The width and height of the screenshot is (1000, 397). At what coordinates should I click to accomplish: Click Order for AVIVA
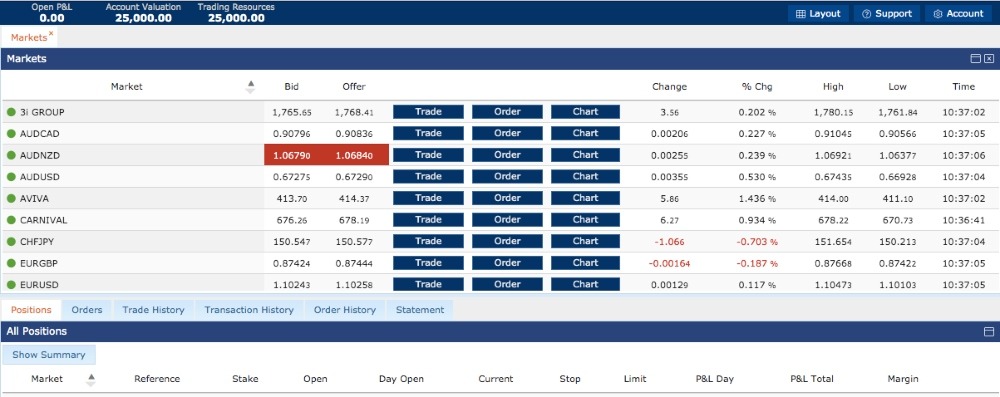point(507,198)
